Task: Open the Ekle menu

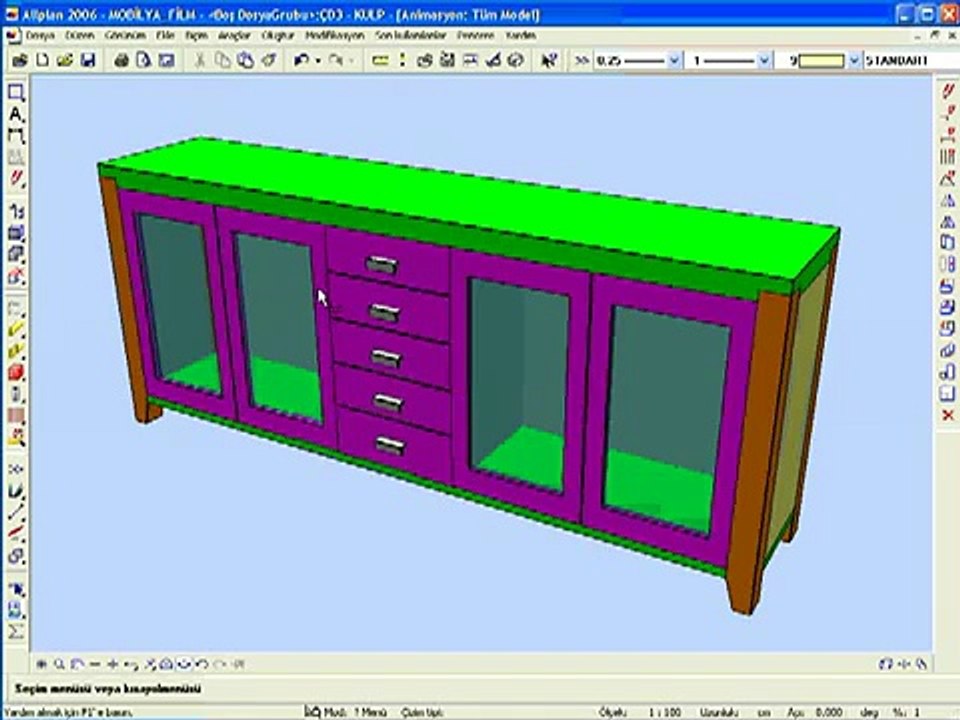Action: [x=165, y=36]
